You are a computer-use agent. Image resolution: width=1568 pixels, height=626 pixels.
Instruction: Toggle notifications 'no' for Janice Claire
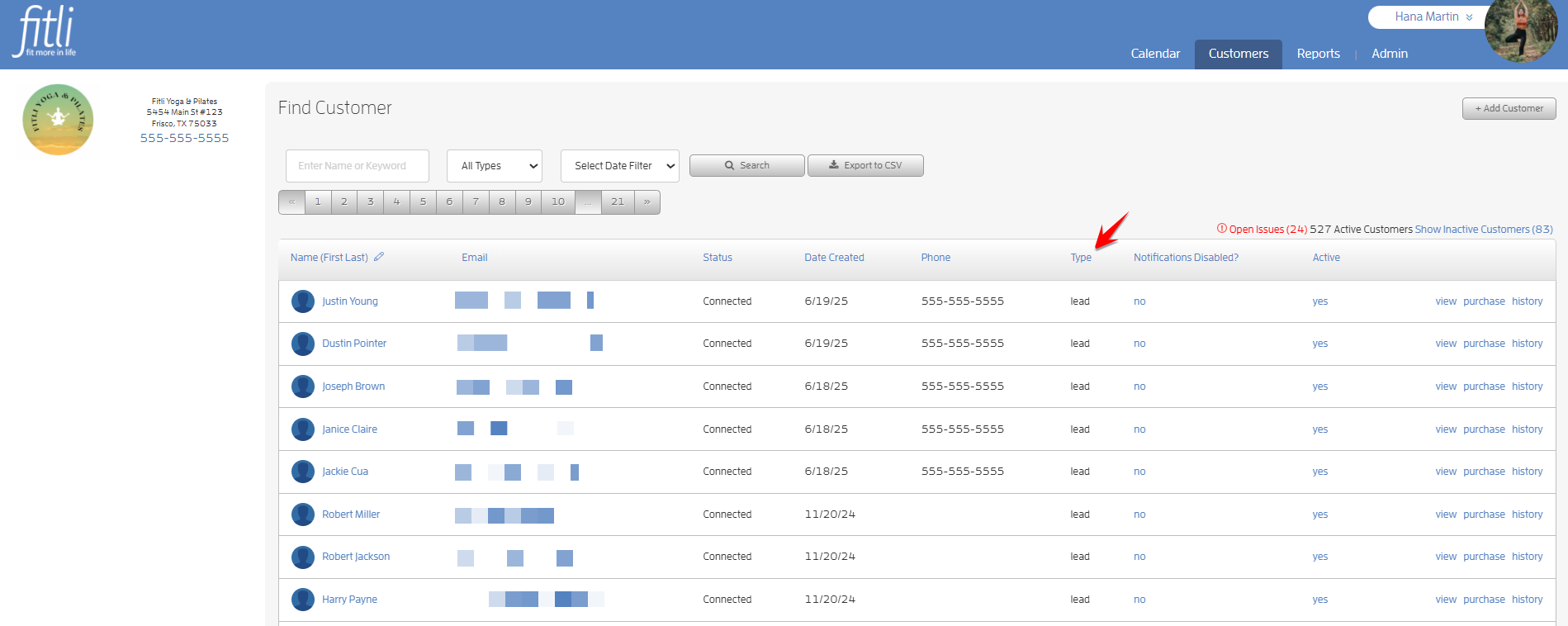click(1139, 429)
